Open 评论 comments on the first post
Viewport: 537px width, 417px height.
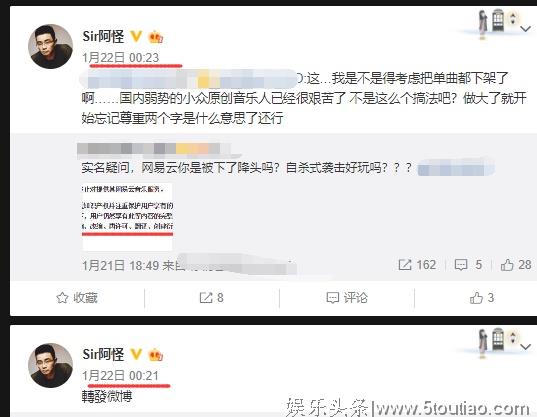click(347, 298)
